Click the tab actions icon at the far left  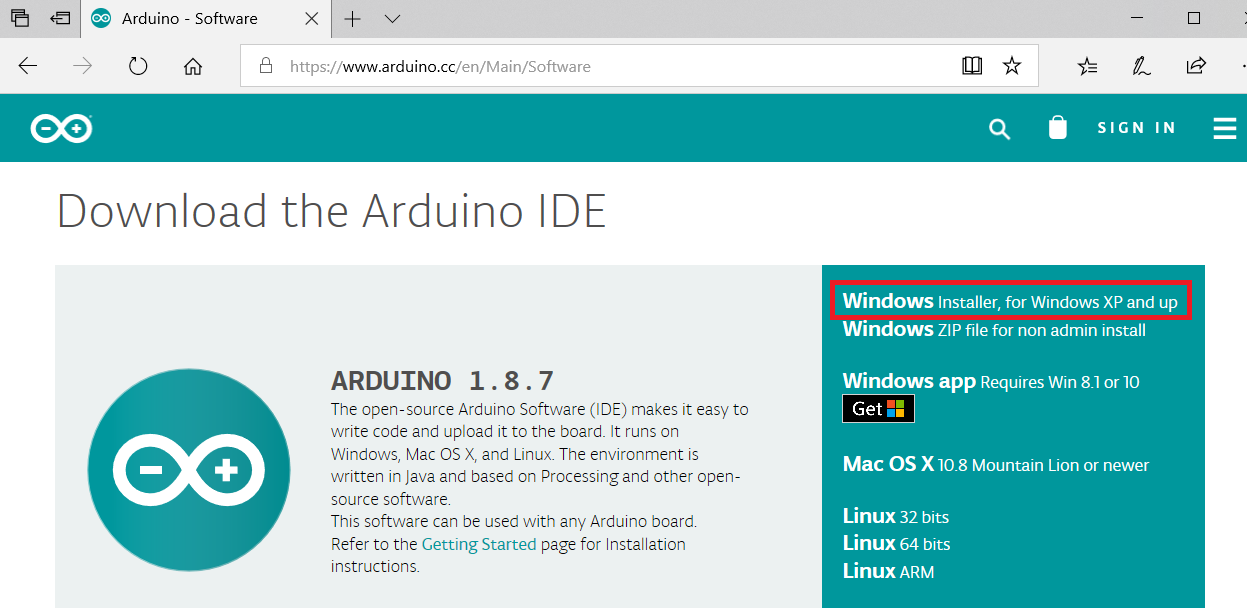(x=20, y=18)
